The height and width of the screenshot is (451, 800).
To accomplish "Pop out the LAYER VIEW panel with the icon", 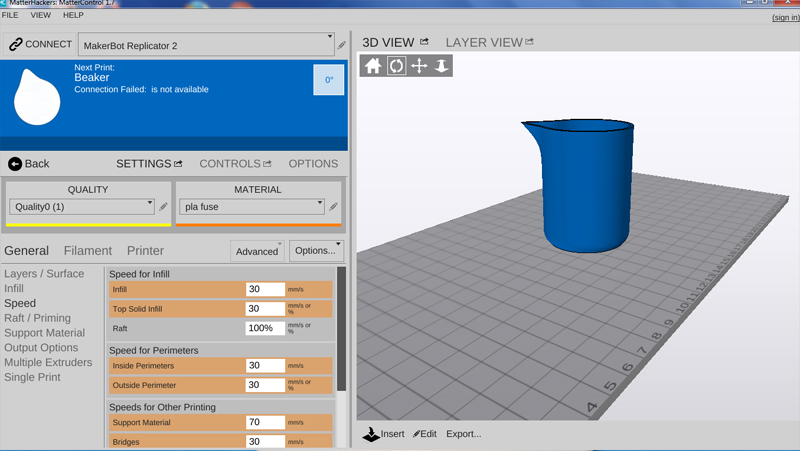I will tap(529, 41).
